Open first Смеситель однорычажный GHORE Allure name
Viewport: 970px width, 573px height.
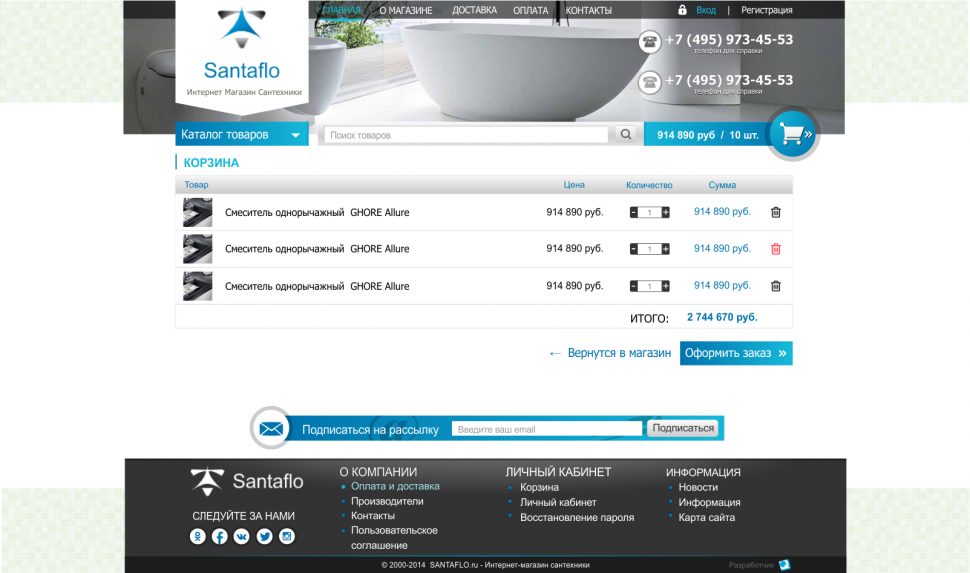tap(317, 212)
